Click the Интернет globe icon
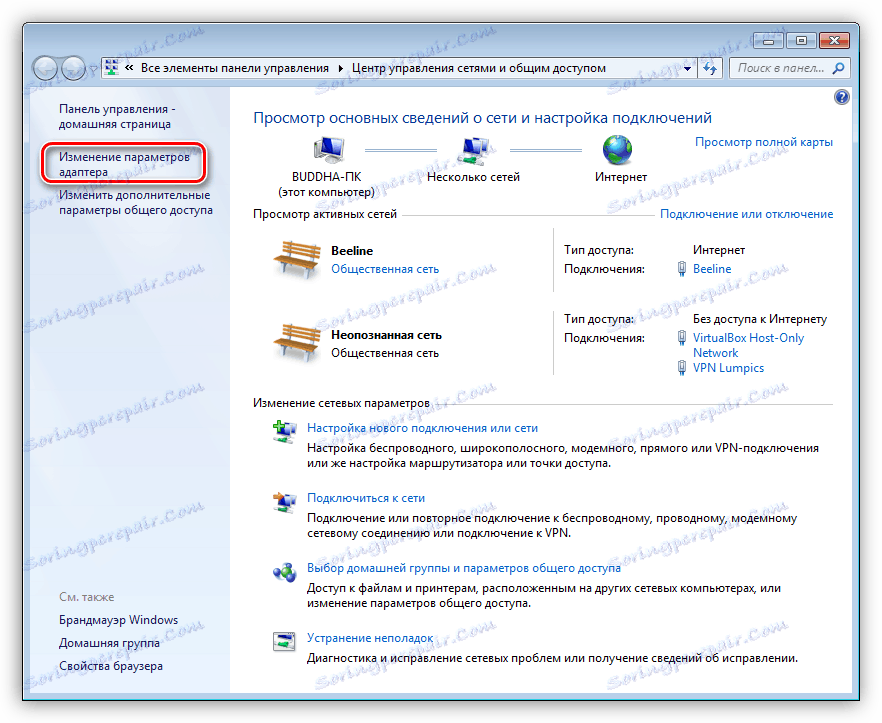Image resolution: width=882 pixels, height=723 pixels. pyautogui.click(x=618, y=150)
